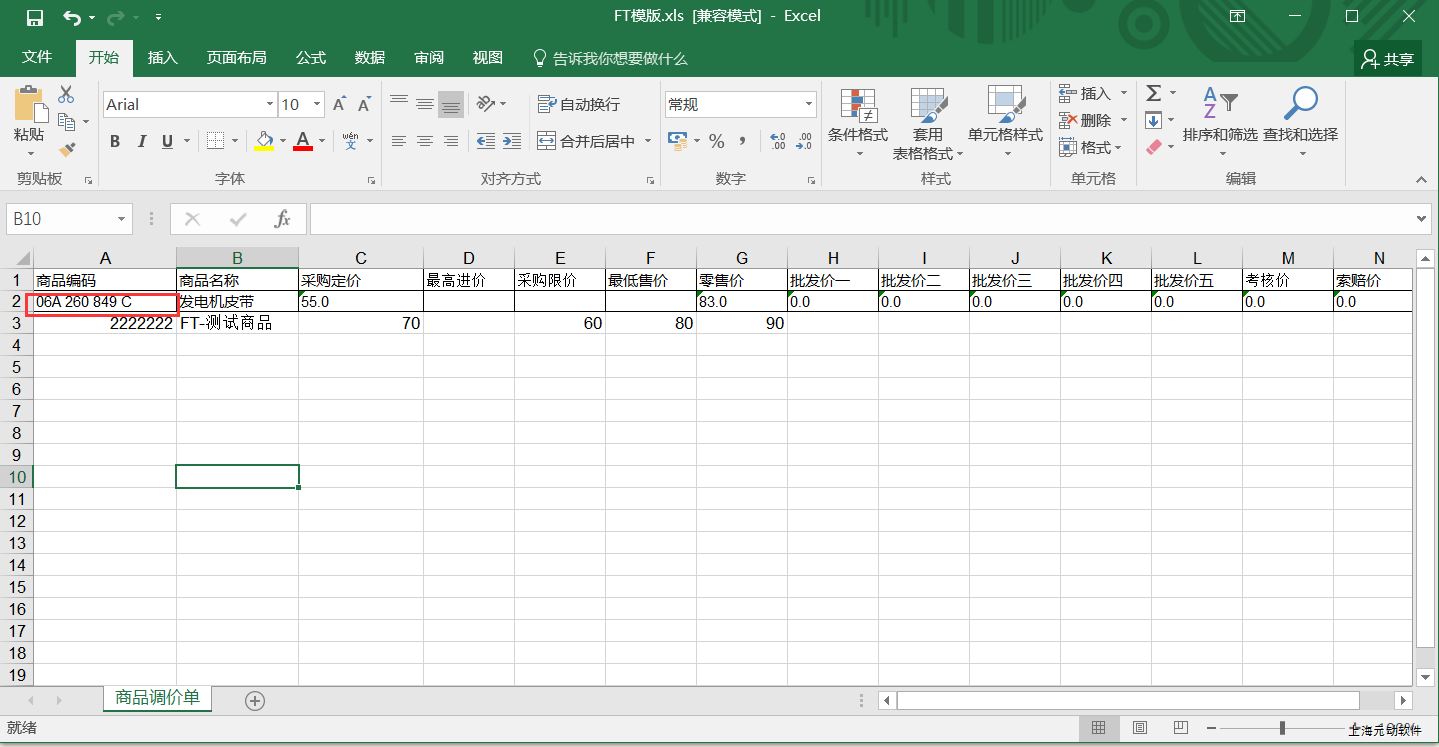The height and width of the screenshot is (747, 1439).
Task: Toggle Wrap Text option
Action: (579, 104)
